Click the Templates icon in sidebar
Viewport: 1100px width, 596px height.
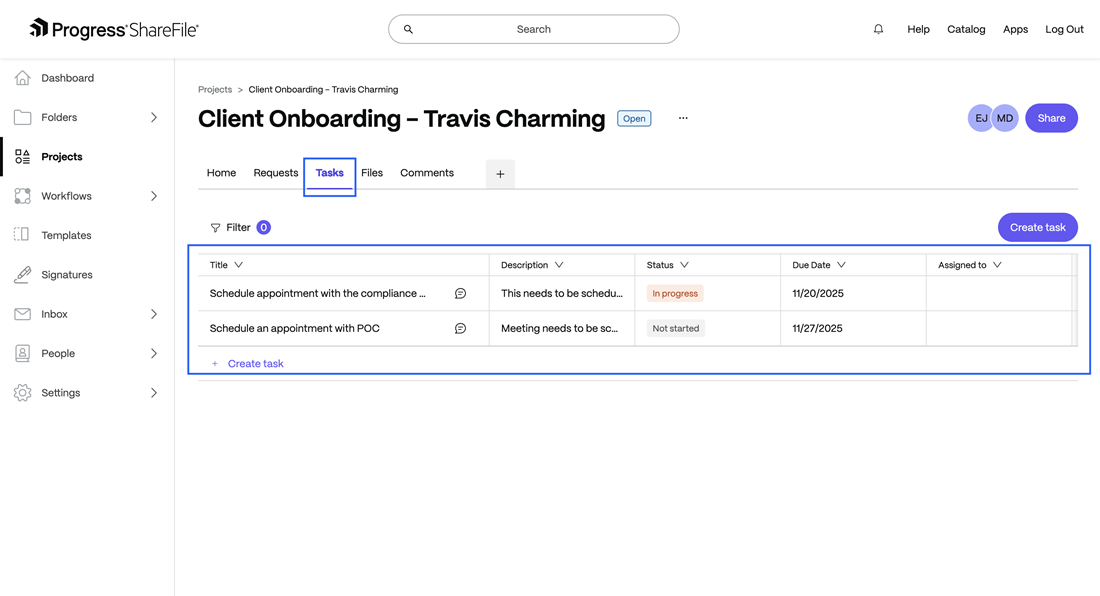pos(22,235)
